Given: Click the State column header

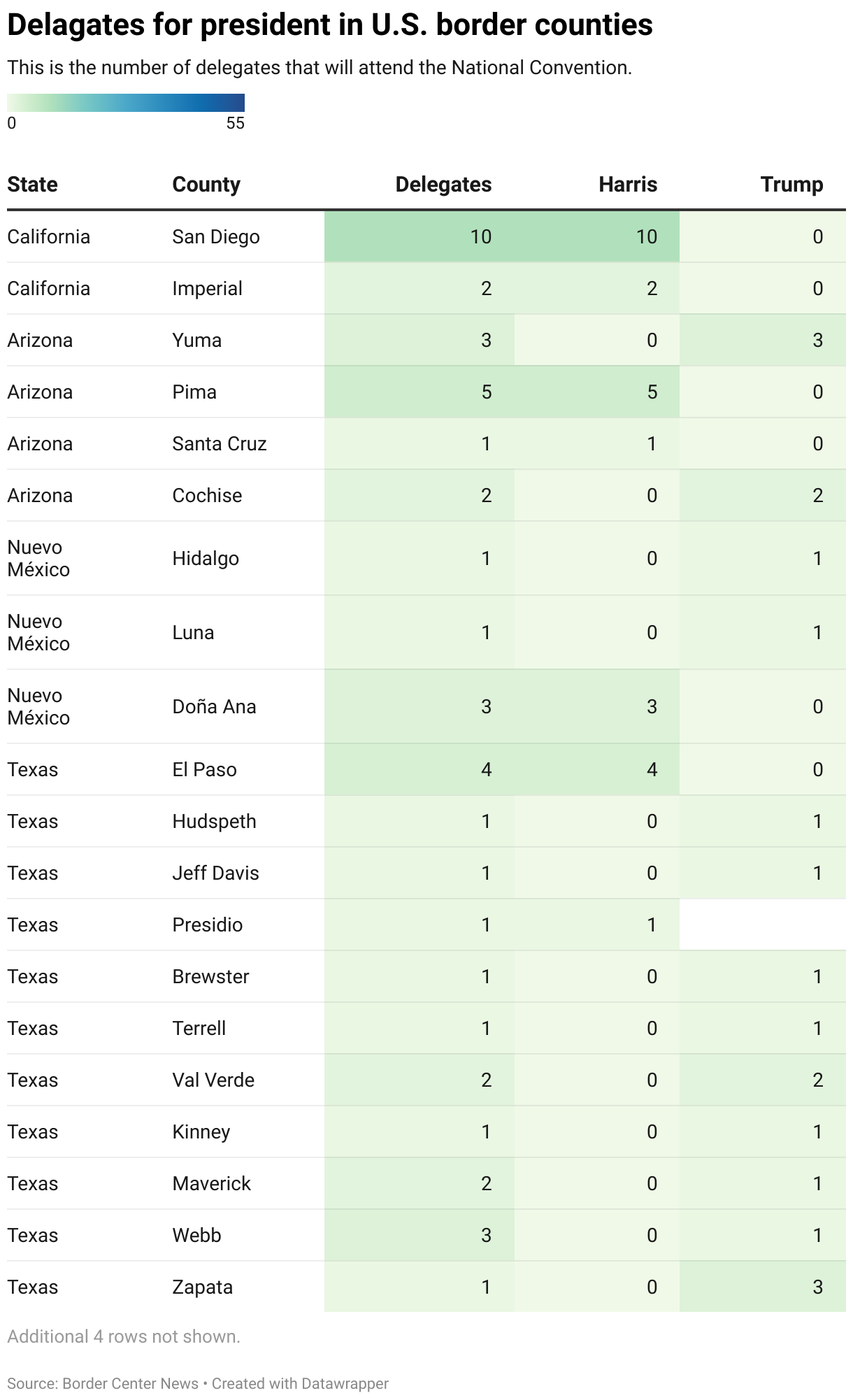Looking at the screenshot, I should pos(32,185).
